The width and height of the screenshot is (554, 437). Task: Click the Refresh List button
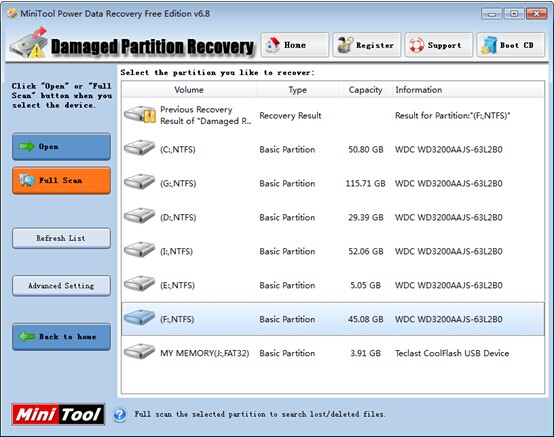tap(61, 238)
